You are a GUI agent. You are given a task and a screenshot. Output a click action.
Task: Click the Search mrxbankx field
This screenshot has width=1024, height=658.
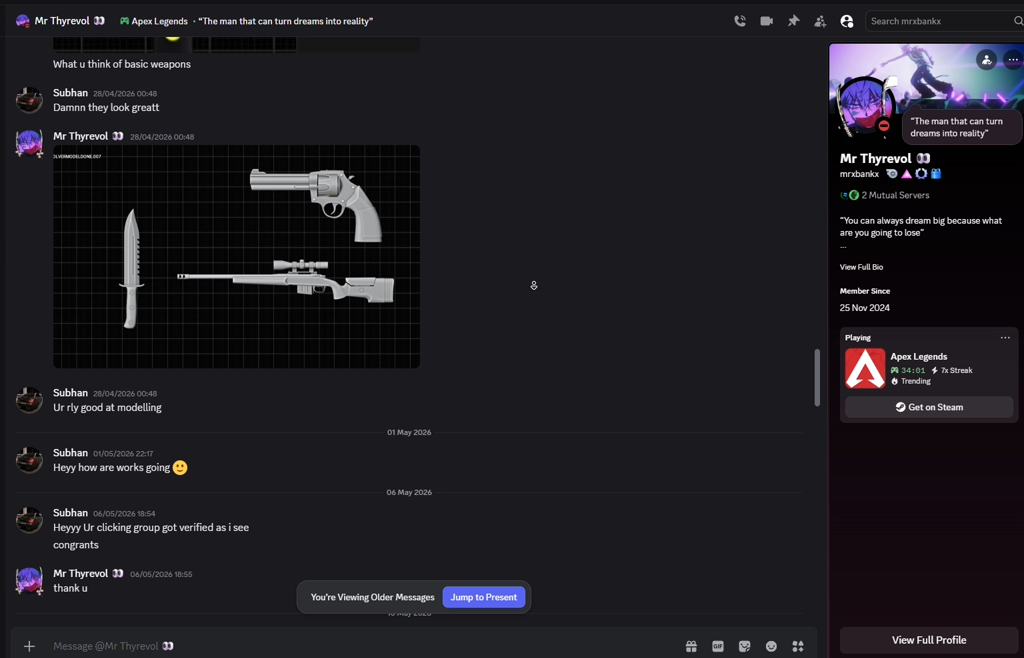point(945,21)
